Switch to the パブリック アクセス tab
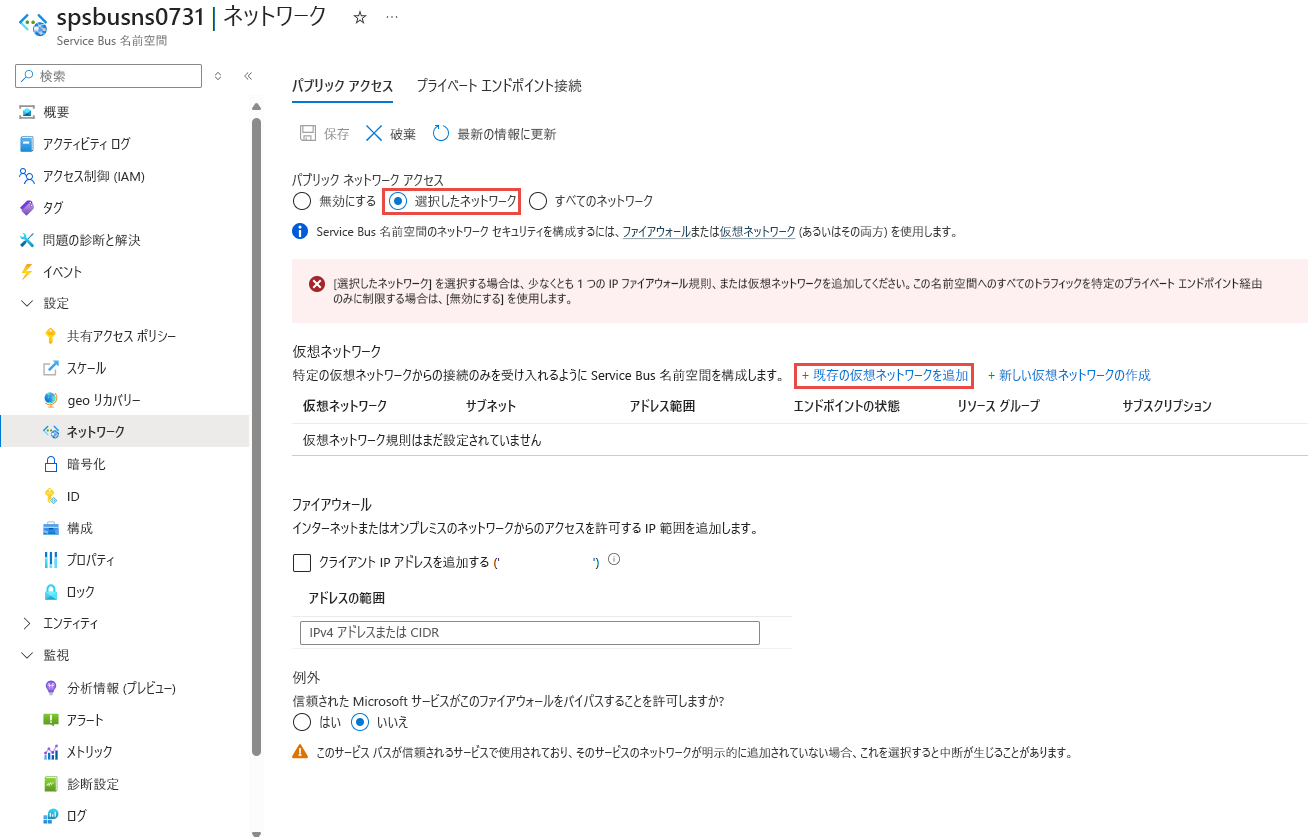The height and width of the screenshot is (837, 1311). pos(342,86)
